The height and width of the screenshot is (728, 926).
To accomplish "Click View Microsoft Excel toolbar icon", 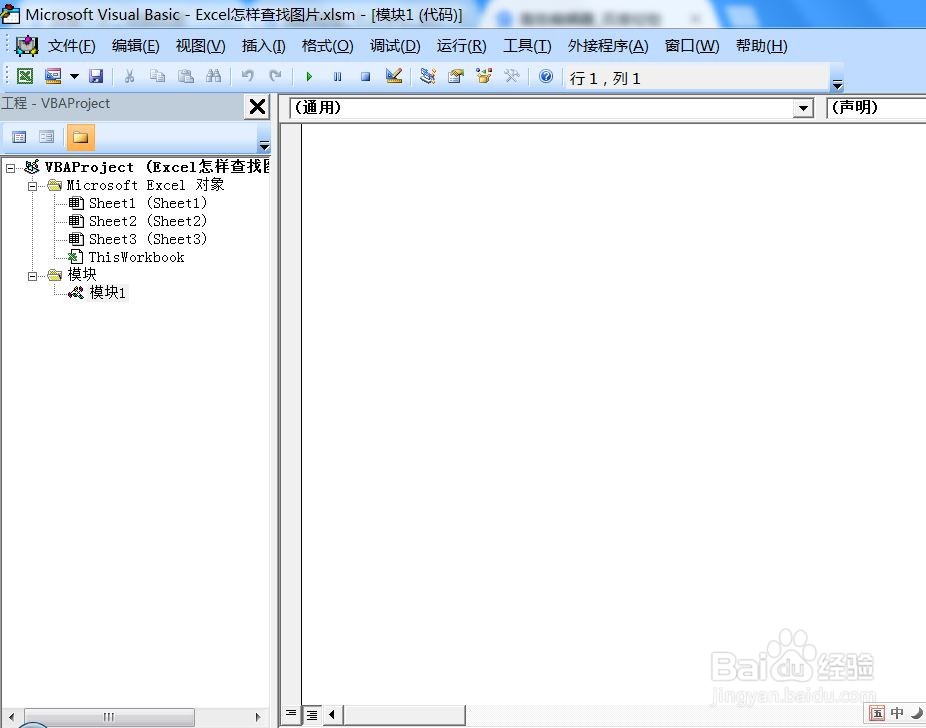I will click(25, 76).
